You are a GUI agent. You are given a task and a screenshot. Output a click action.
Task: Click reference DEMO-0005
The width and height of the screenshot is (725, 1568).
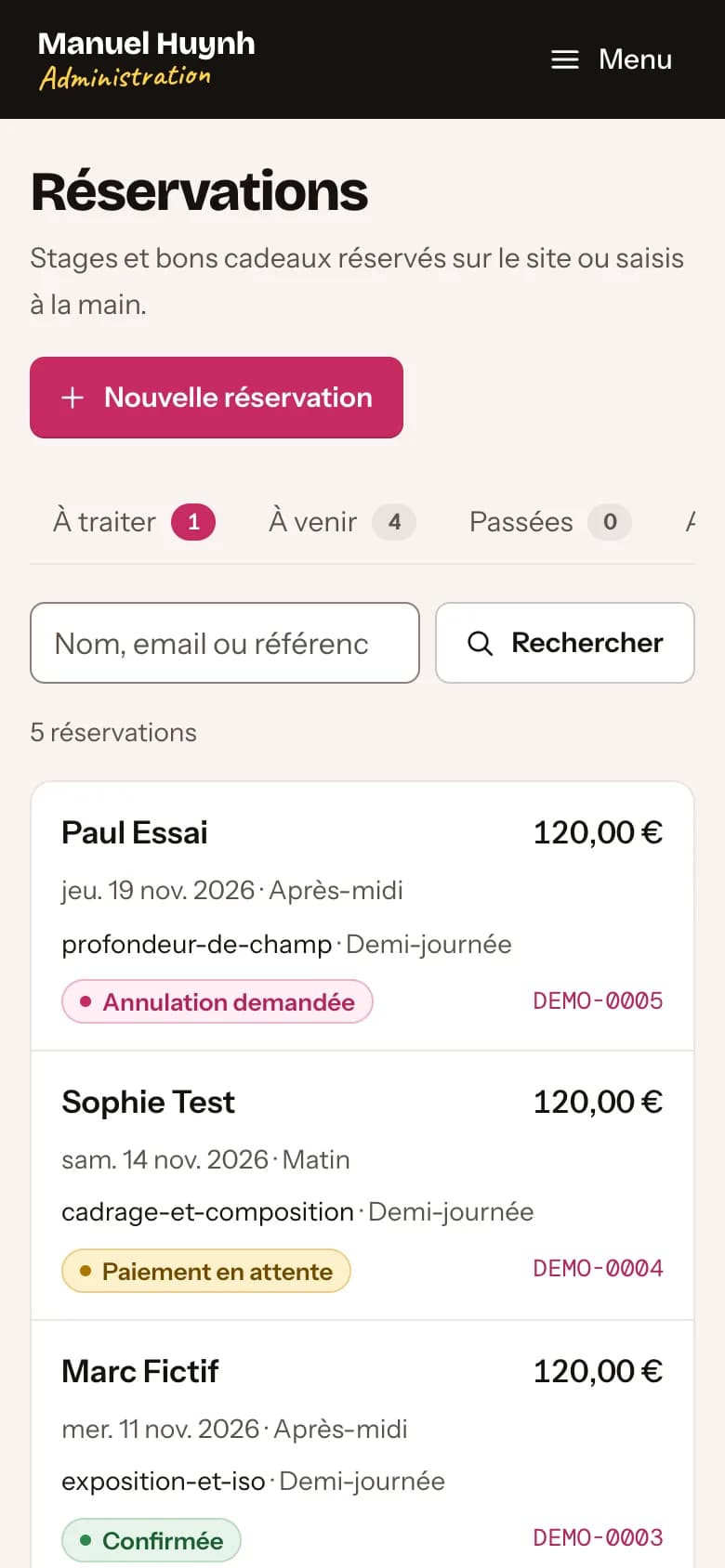pos(598,1001)
